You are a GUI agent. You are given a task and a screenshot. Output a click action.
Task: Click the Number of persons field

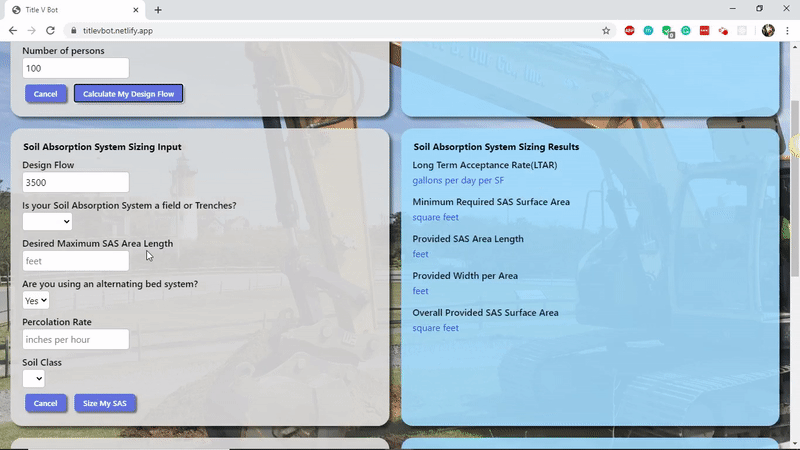click(x=76, y=68)
